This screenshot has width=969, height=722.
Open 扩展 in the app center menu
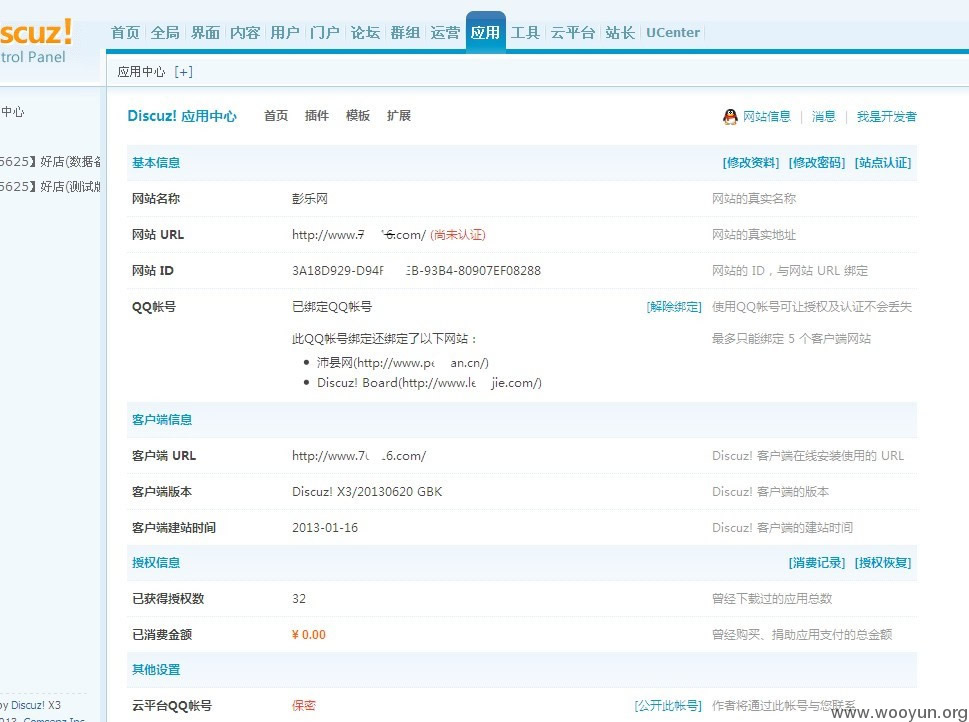pos(399,116)
